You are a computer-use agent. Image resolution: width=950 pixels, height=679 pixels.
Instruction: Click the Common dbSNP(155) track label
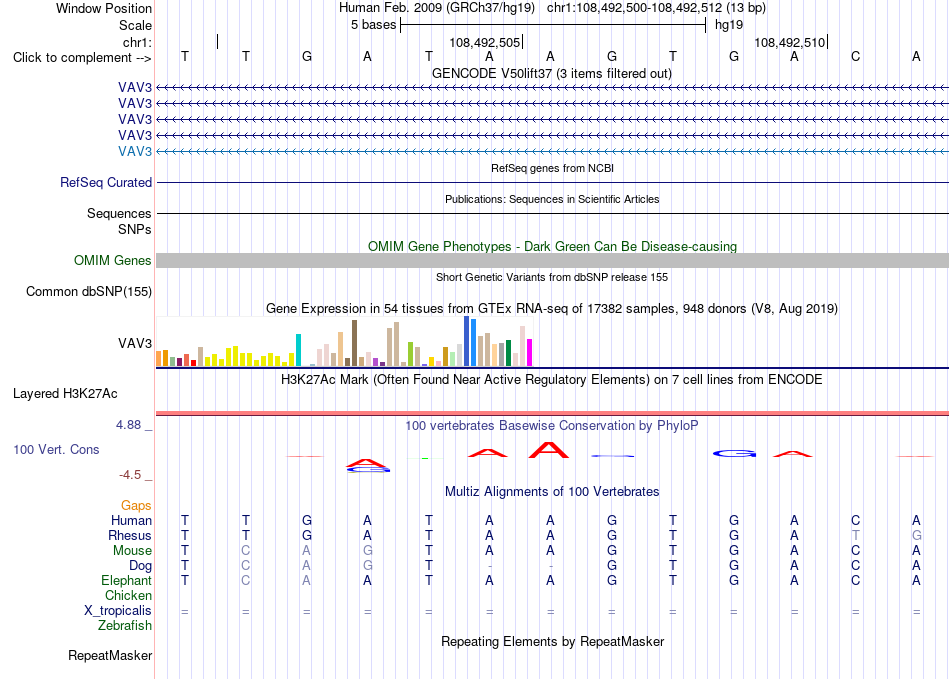pos(89,291)
